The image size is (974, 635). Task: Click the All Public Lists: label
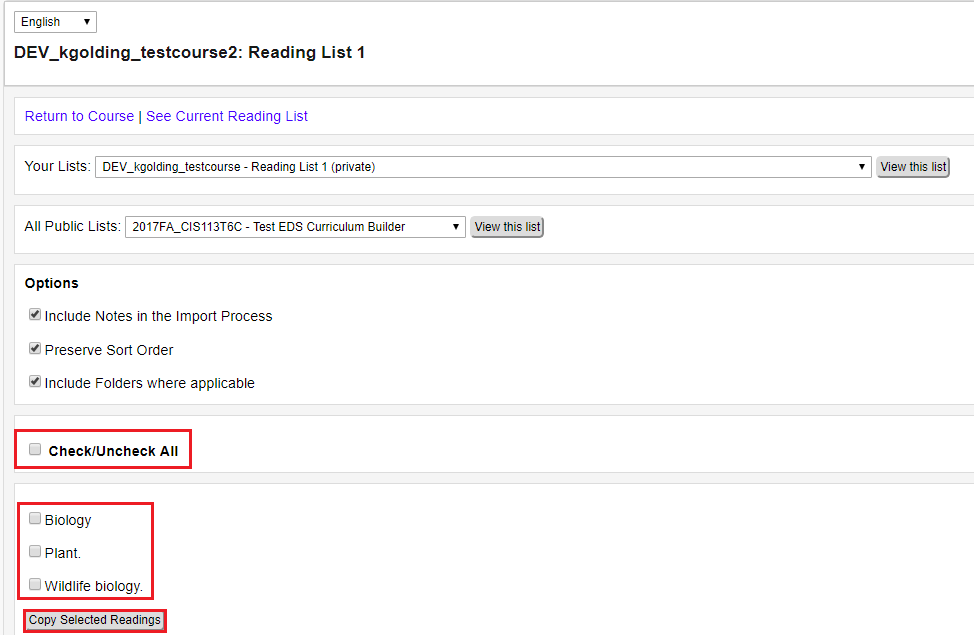(x=73, y=226)
